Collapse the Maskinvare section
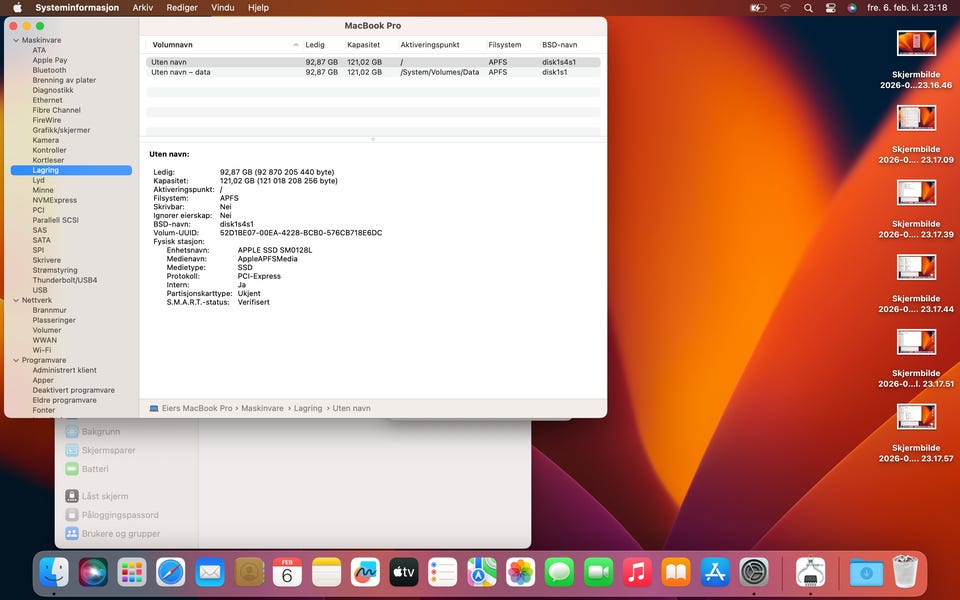 16,40
